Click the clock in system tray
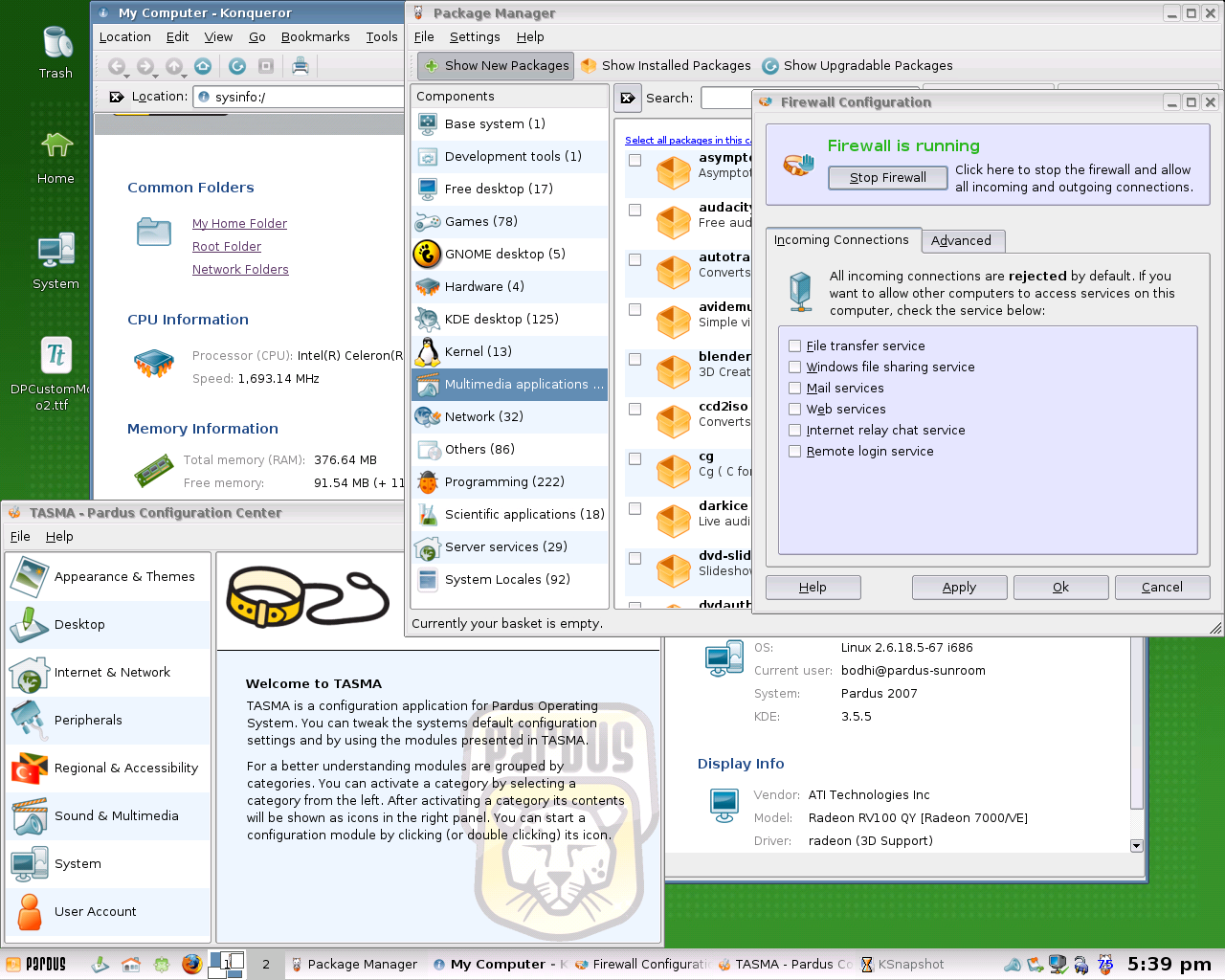The width and height of the screenshot is (1225, 980). (1169, 964)
